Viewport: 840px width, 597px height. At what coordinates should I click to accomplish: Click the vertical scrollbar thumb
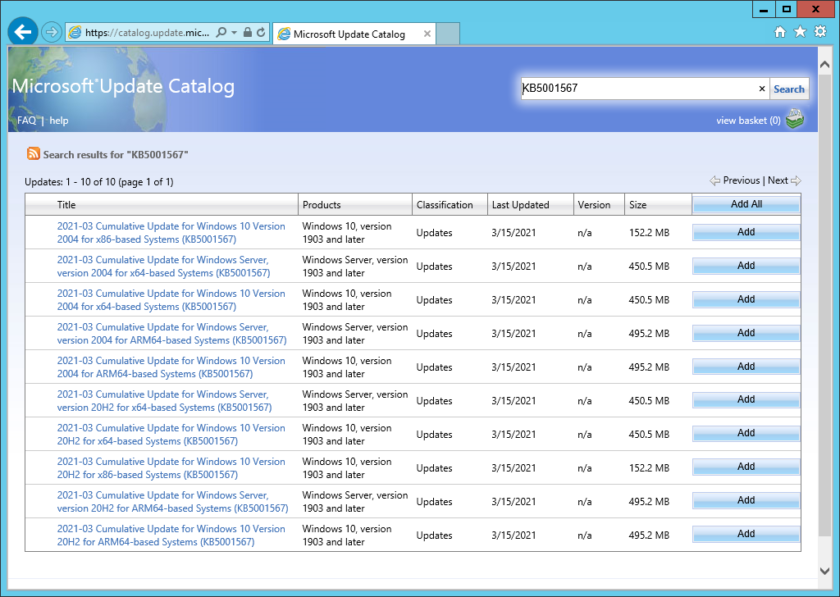coord(825,305)
